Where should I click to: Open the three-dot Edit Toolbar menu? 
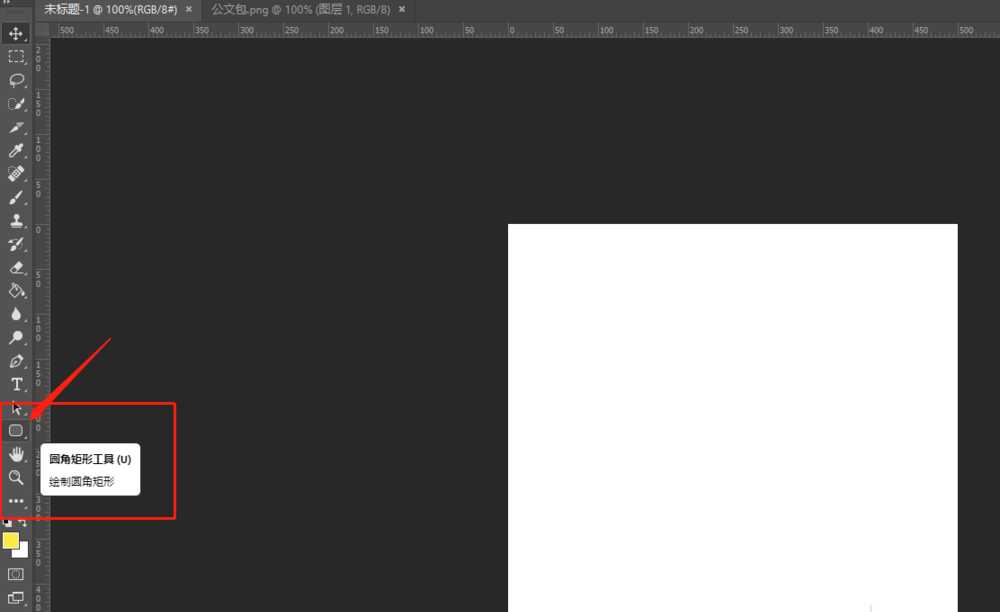tap(16, 501)
